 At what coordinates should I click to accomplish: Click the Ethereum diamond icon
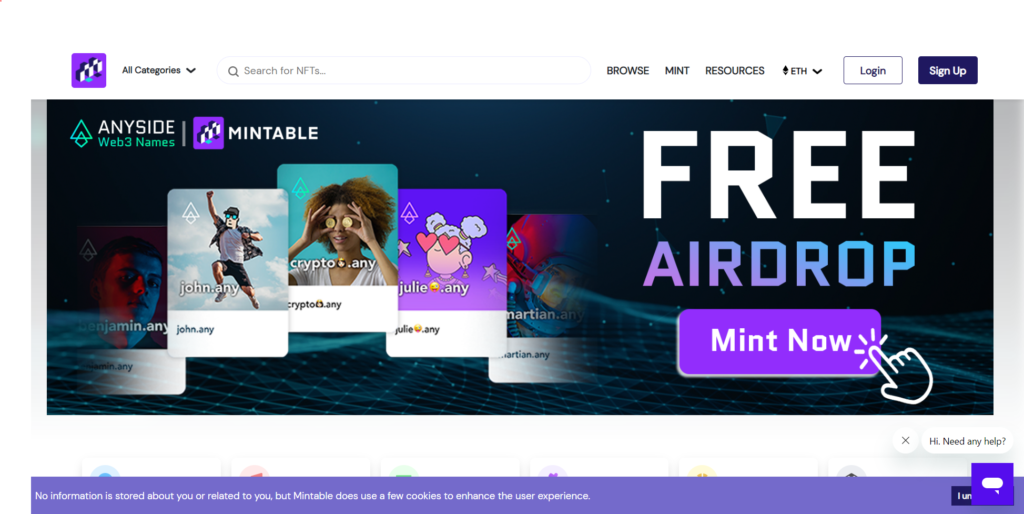(785, 71)
